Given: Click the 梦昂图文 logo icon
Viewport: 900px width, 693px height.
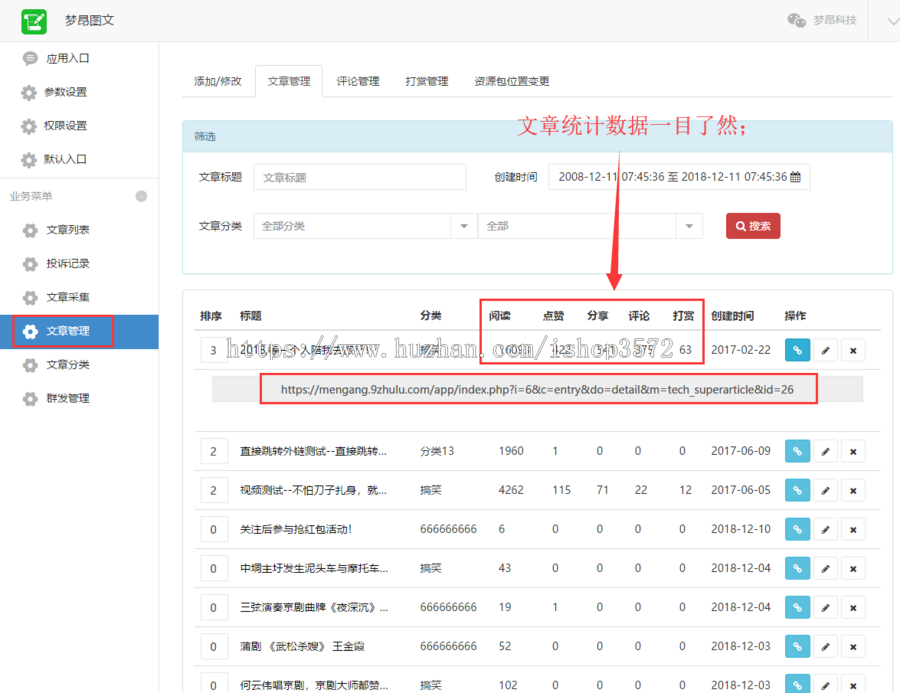Looking at the screenshot, I should tap(33, 20).
